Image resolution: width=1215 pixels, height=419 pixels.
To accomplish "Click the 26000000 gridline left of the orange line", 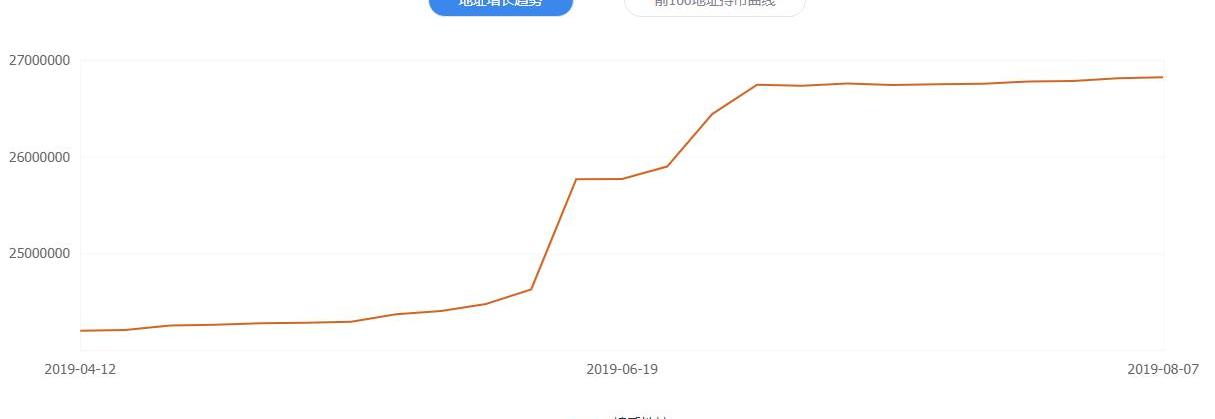I will pyautogui.click(x=300, y=157).
